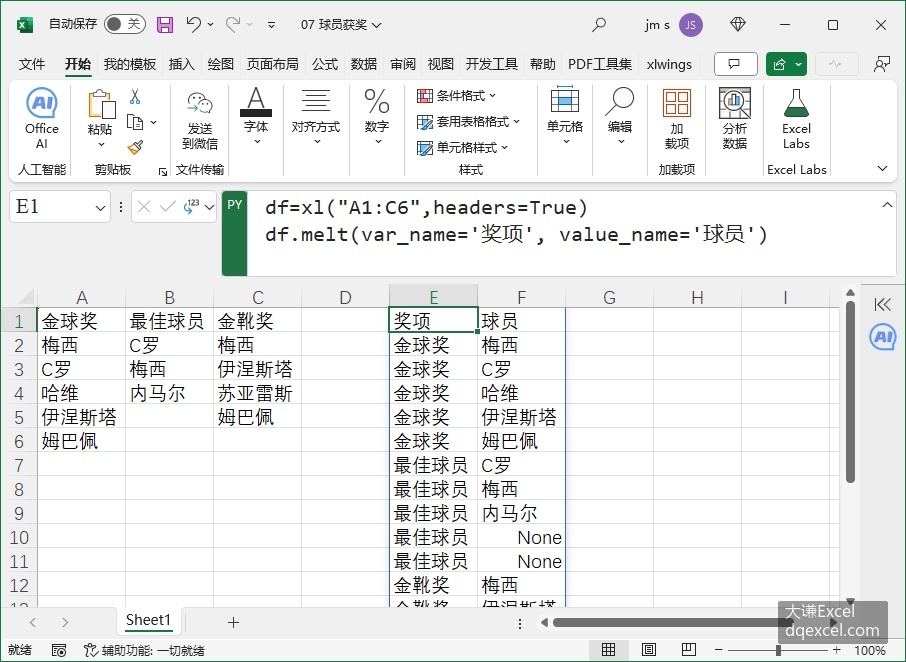Open the premium diamond icon
Viewport: 906px width, 662px height.
tap(738, 25)
